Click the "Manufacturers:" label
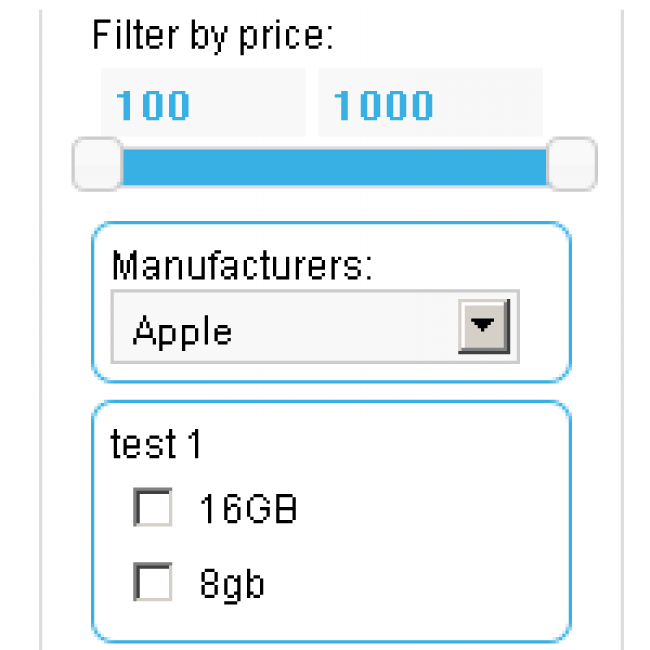The width and height of the screenshot is (650, 650). pyautogui.click(x=241, y=267)
